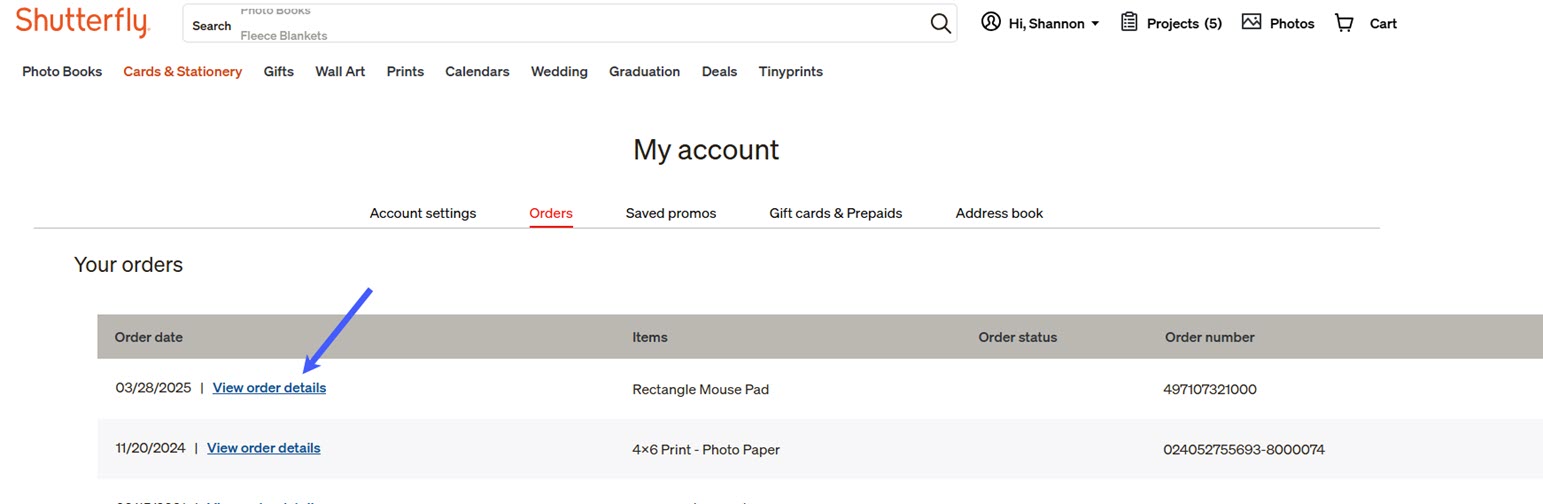Open the Wedding menu

pyautogui.click(x=559, y=72)
